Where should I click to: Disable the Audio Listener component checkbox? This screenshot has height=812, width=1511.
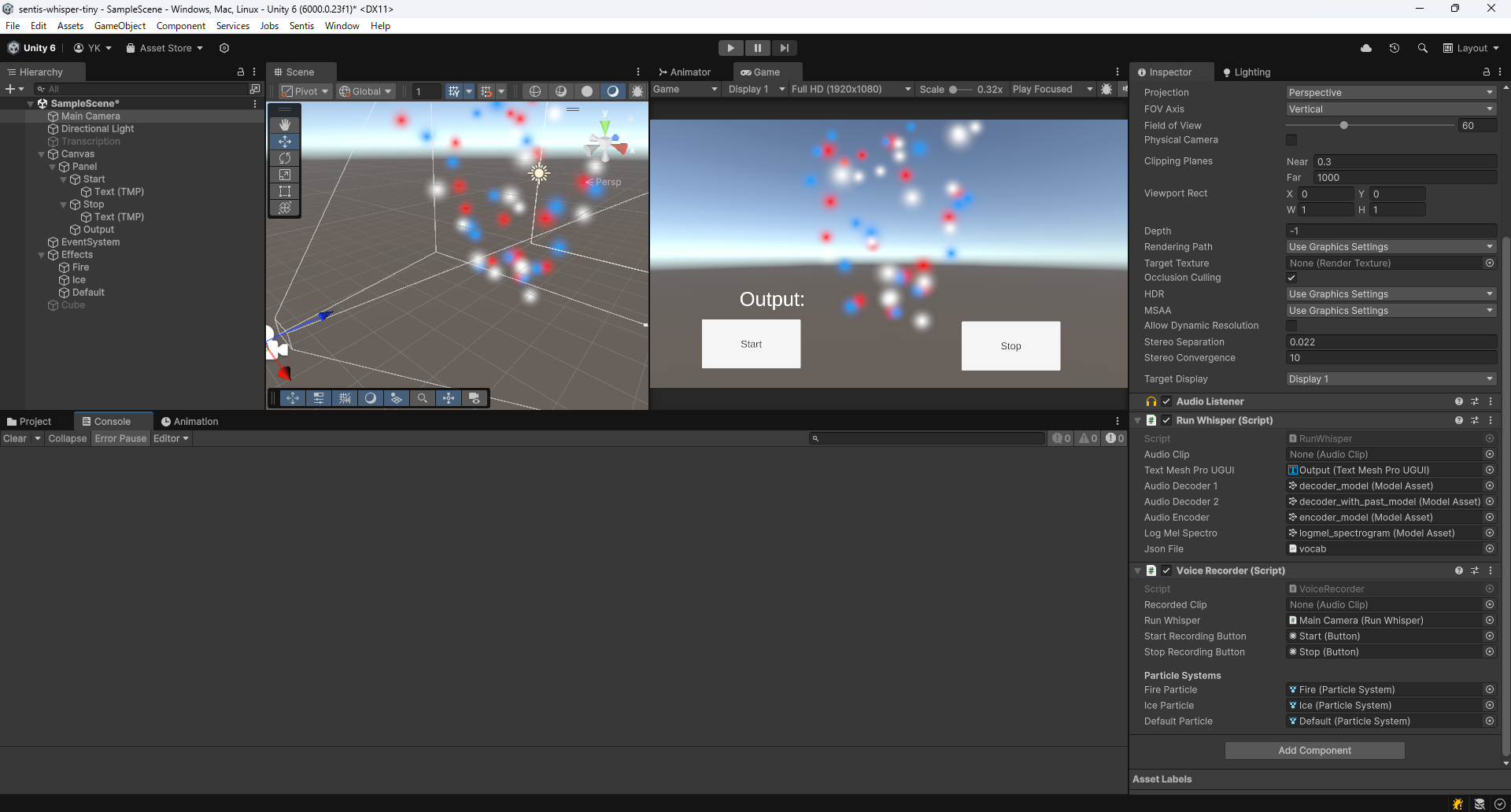(1166, 401)
